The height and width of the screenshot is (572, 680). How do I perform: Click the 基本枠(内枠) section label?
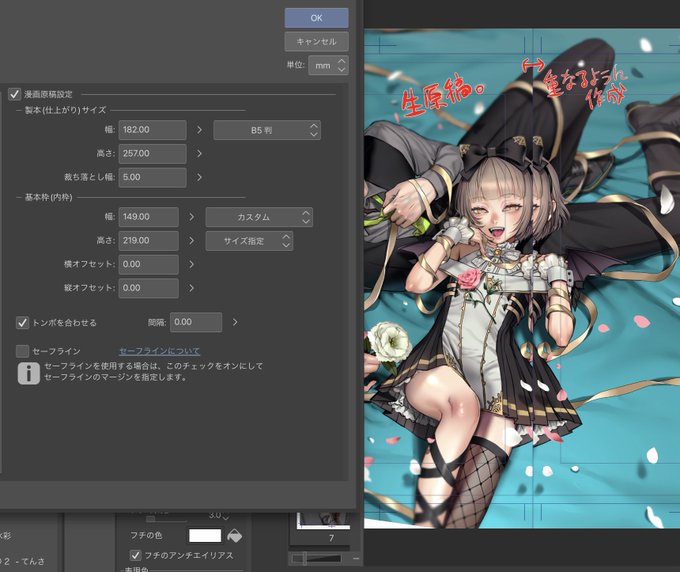coord(49,197)
